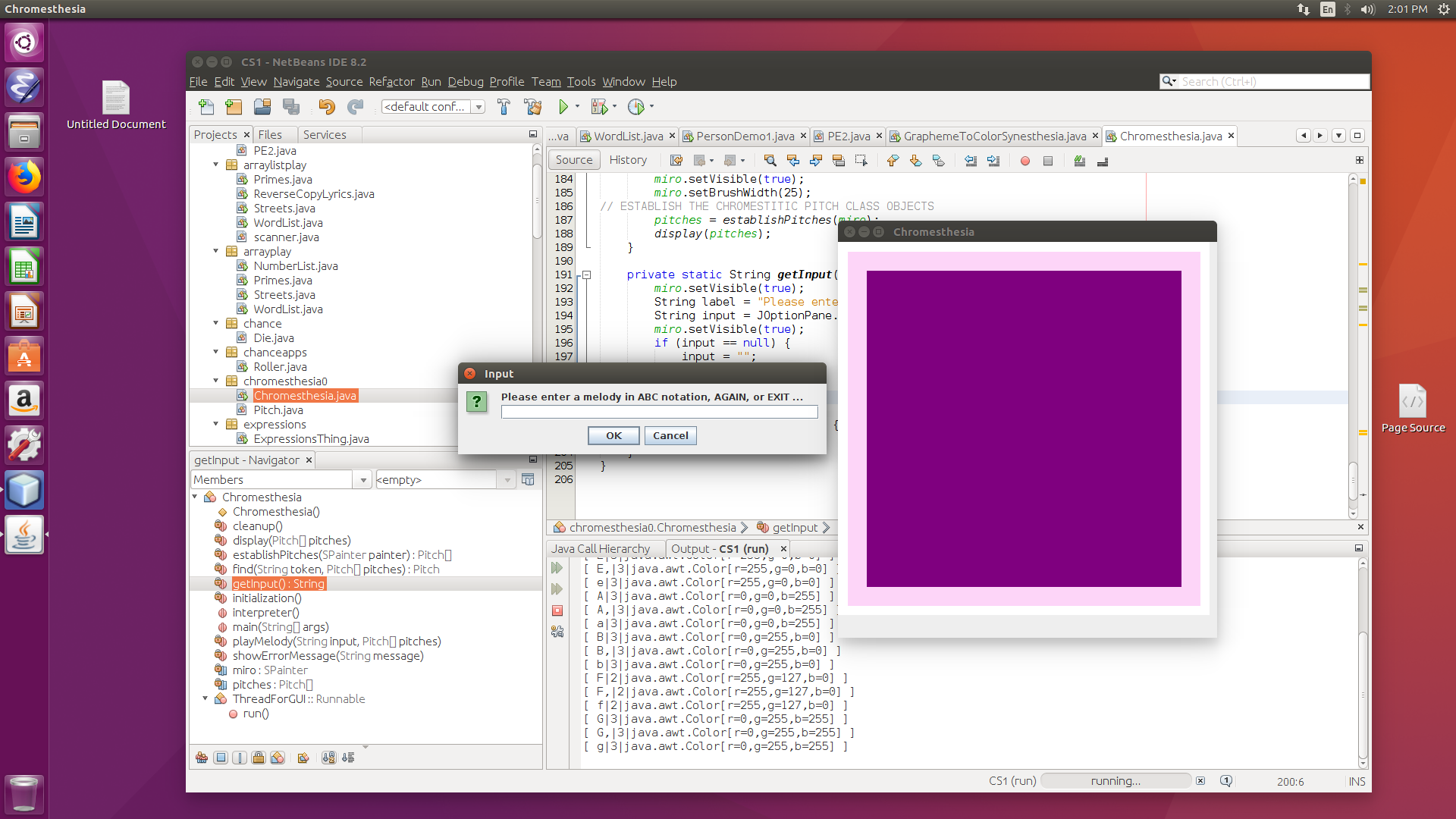The width and height of the screenshot is (1456, 819).
Task: Click the Run Project green arrow
Action: click(x=563, y=107)
